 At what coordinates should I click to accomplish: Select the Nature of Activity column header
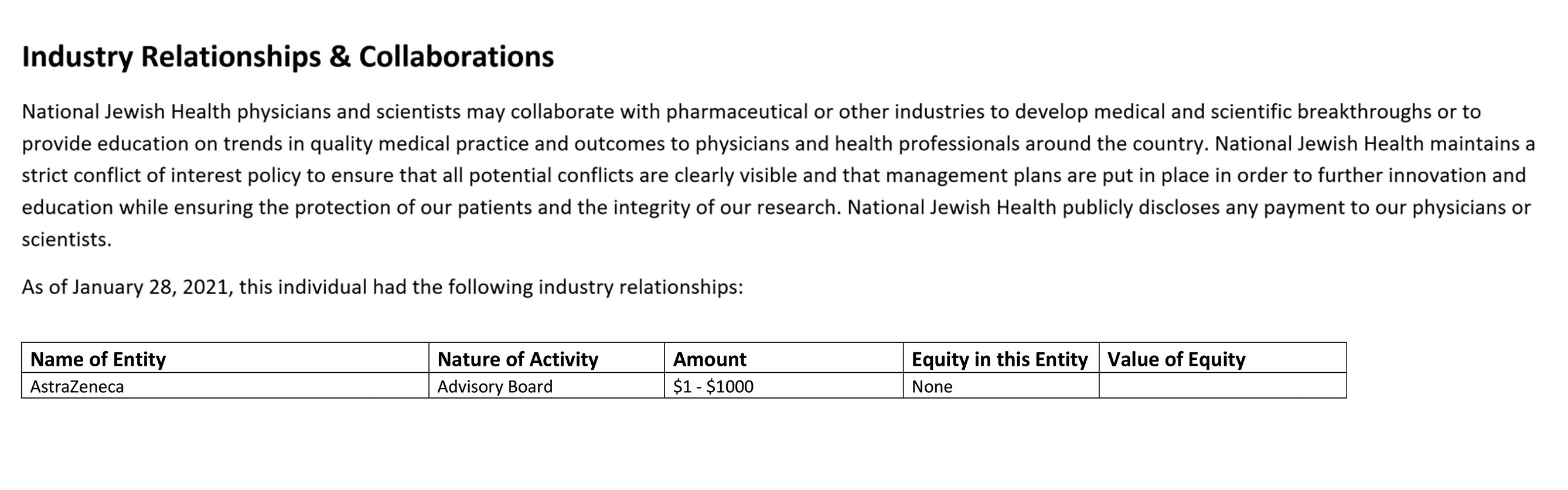(547, 358)
